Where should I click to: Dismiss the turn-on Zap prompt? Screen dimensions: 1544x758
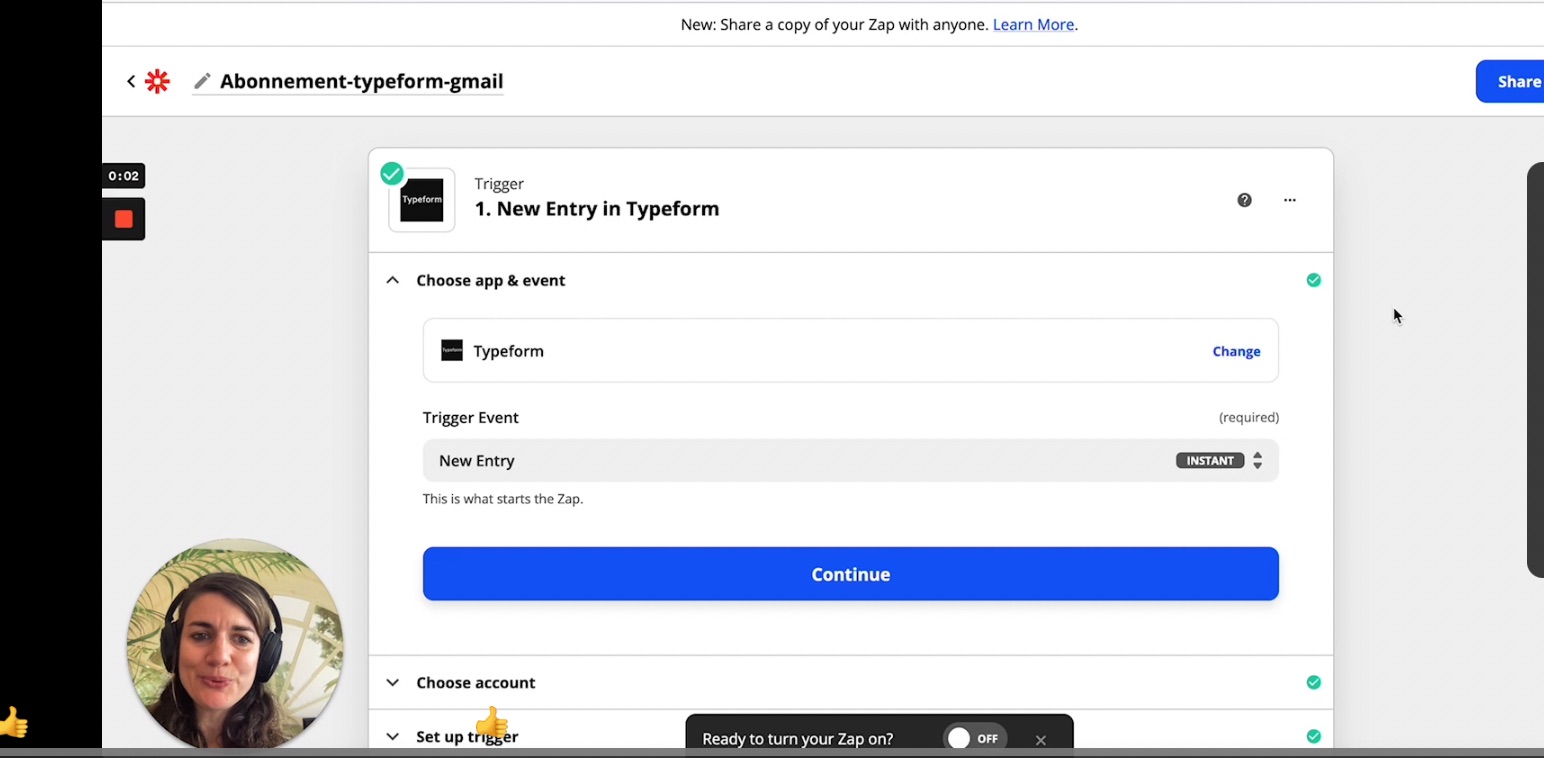[x=1040, y=740]
